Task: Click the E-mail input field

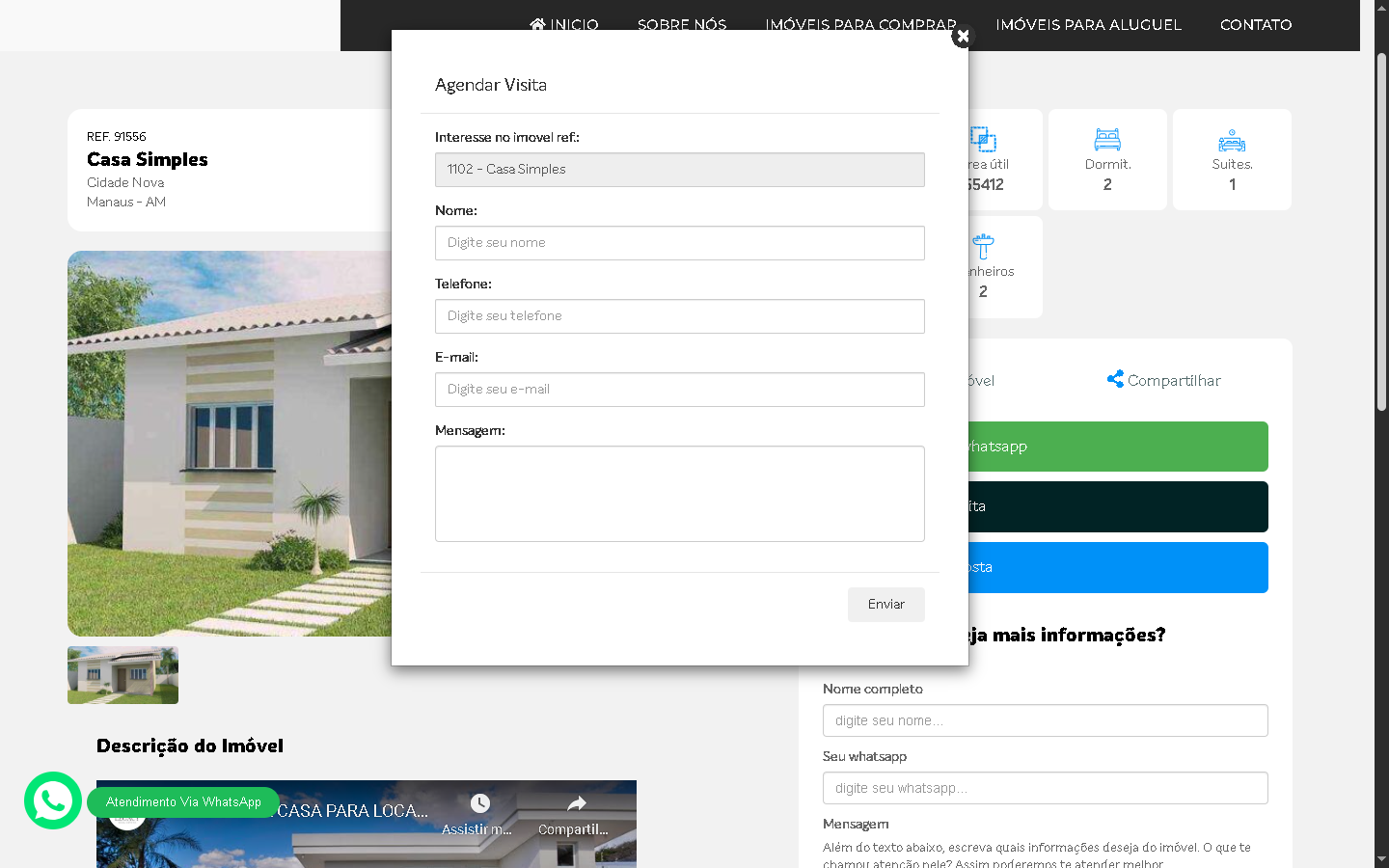Action: (x=679, y=390)
